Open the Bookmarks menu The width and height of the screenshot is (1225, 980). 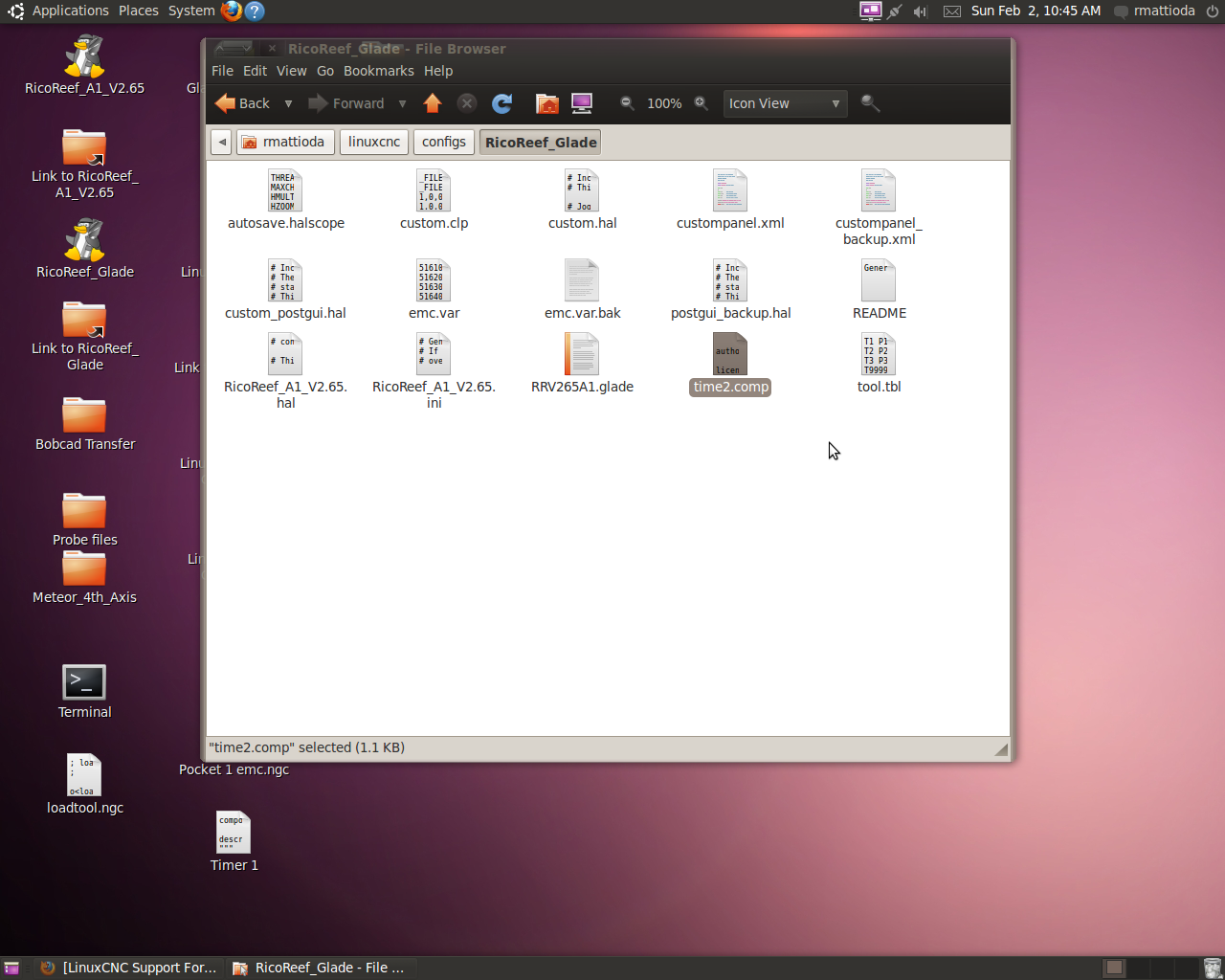click(x=379, y=71)
